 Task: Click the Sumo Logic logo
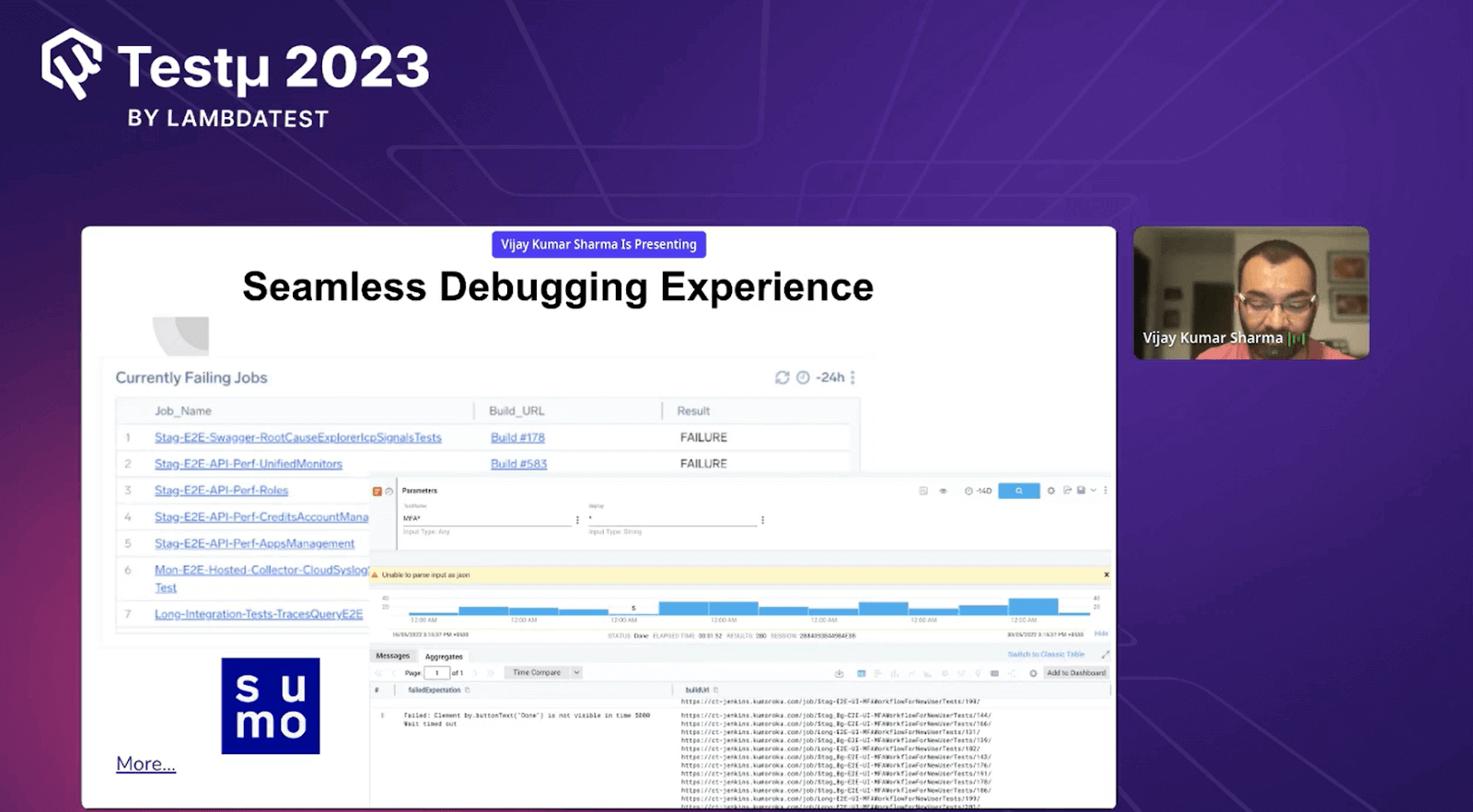[271, 706]
